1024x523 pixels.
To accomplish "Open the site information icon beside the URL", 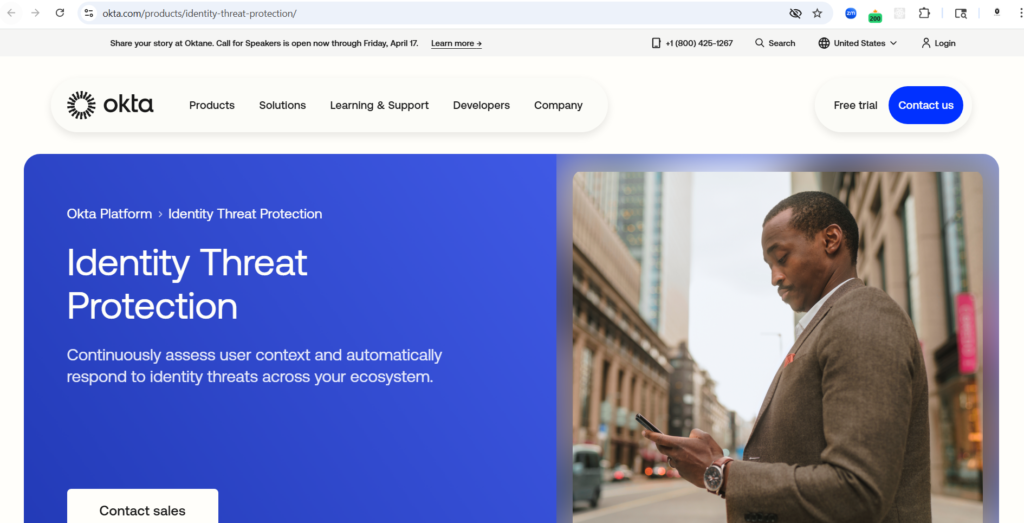I will coord(89,13).
